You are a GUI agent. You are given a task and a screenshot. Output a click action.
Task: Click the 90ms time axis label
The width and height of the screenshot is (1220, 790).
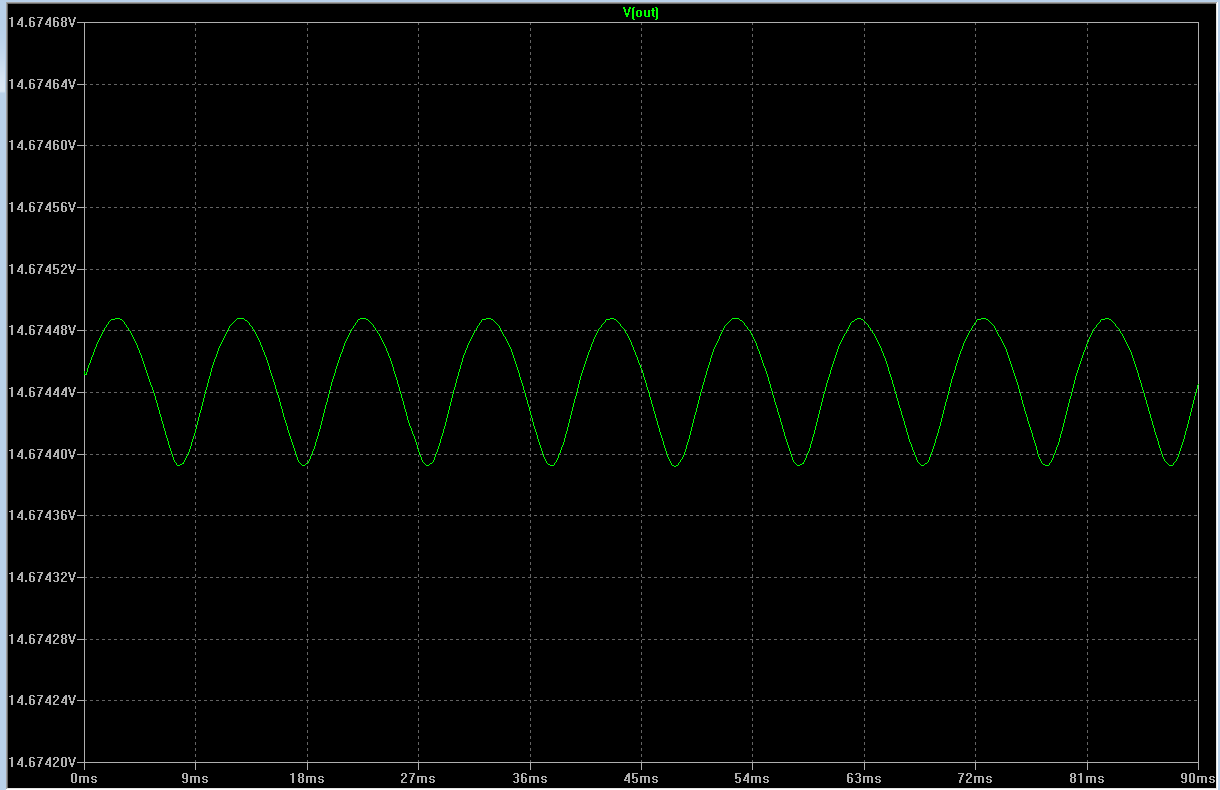click(x=1196, y=778)
